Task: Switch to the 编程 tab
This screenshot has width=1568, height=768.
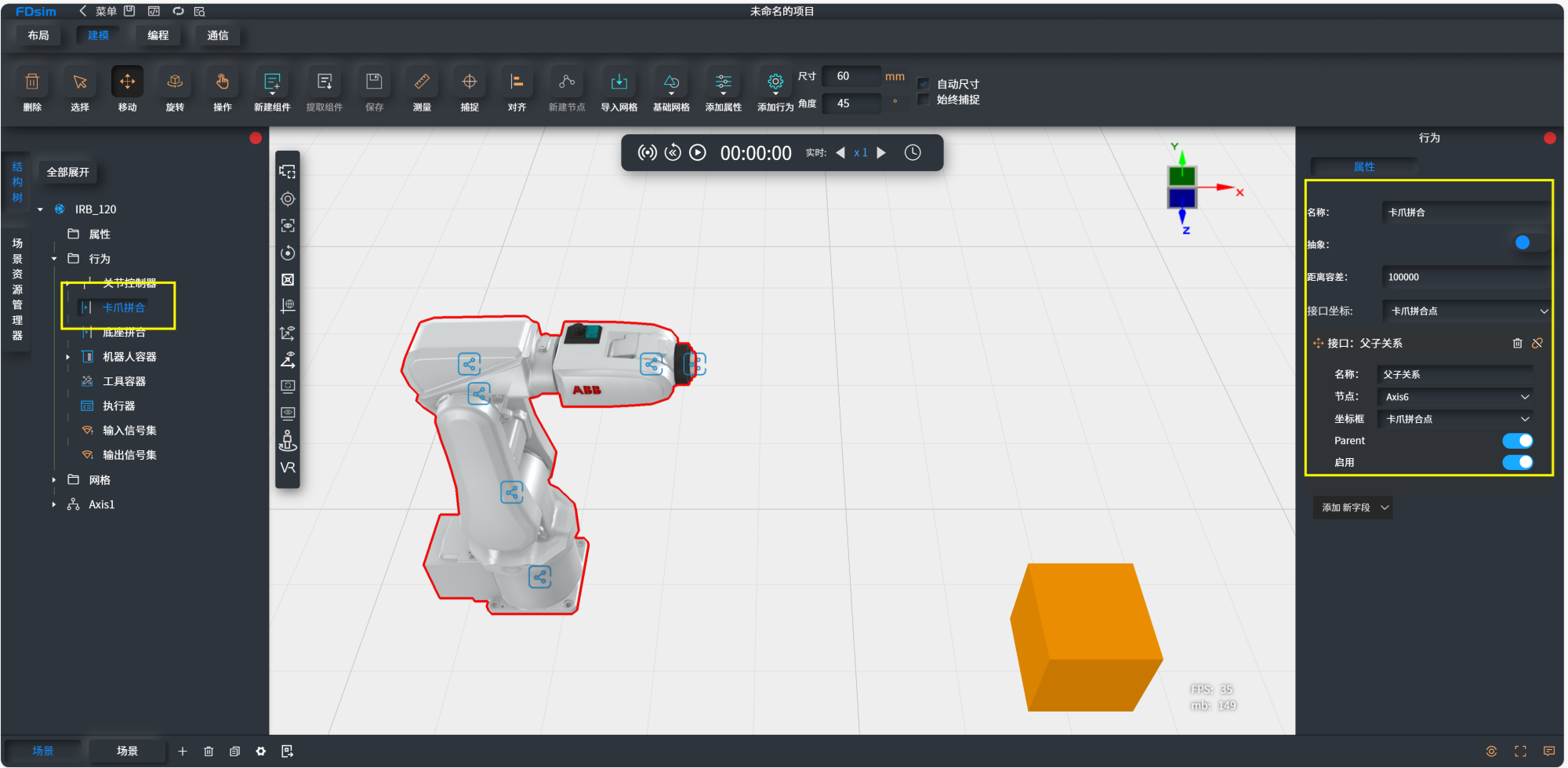Action: (158, 35)
